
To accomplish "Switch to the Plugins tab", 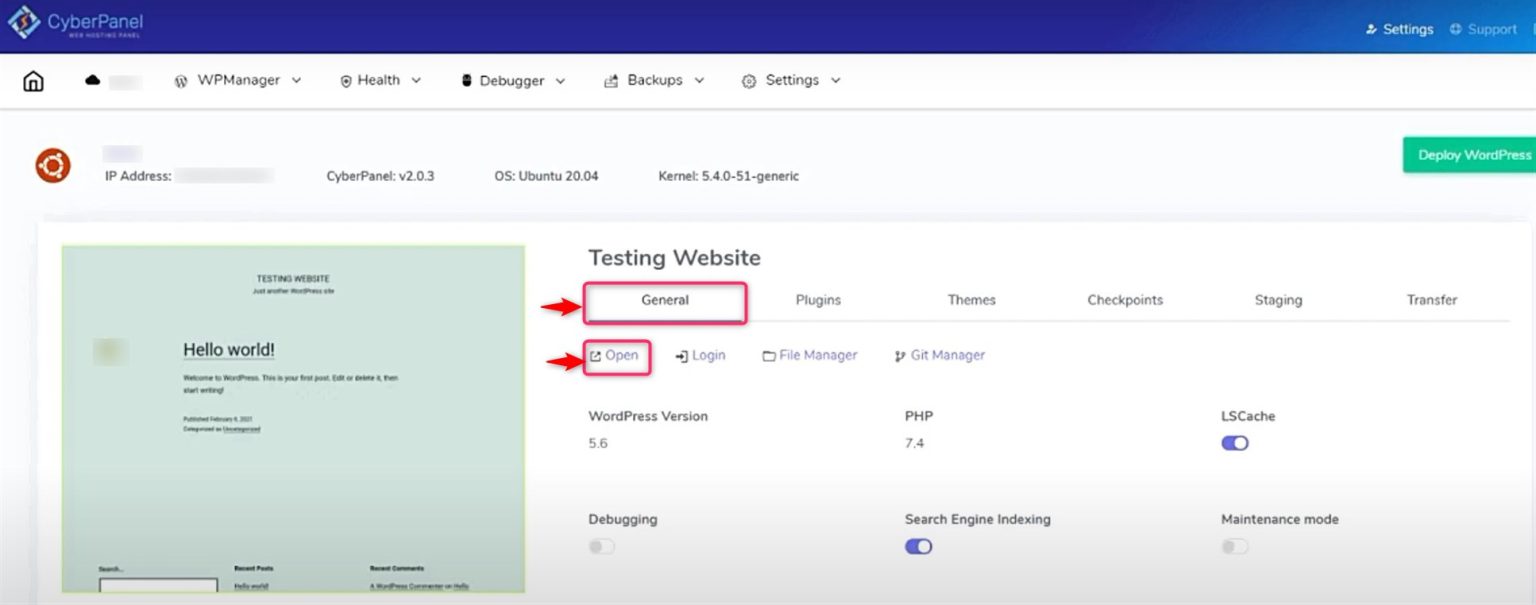I will tap(818, 300).
